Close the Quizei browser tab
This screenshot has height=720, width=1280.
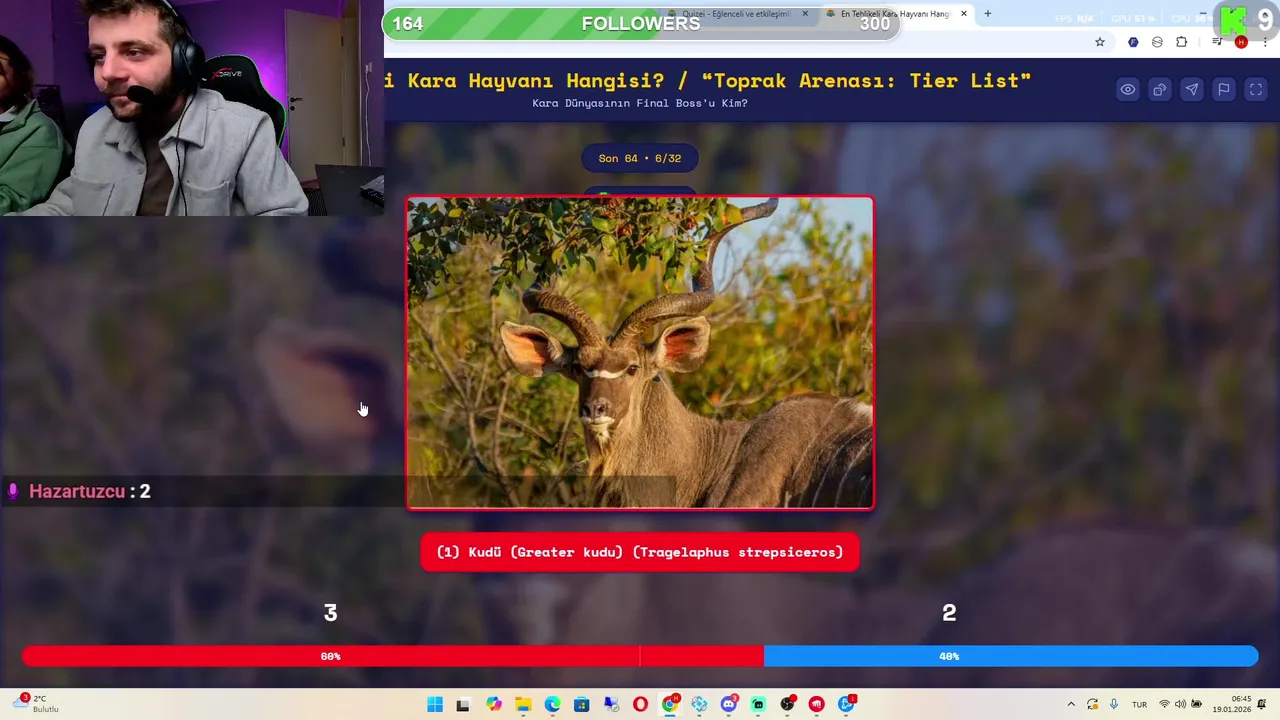[x=805, y=14]
